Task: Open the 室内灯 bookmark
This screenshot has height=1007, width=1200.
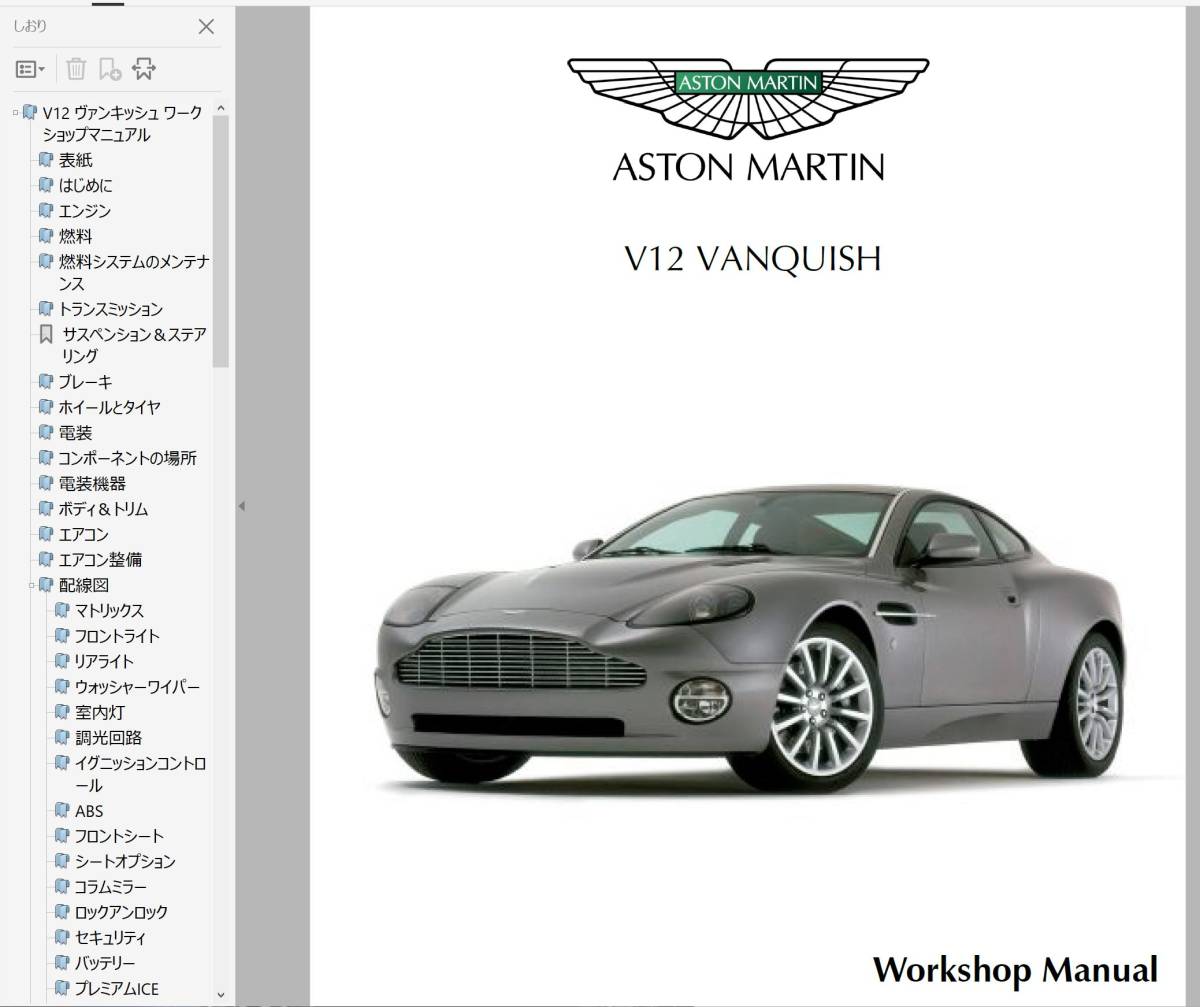Action: [x=99, y=712]
